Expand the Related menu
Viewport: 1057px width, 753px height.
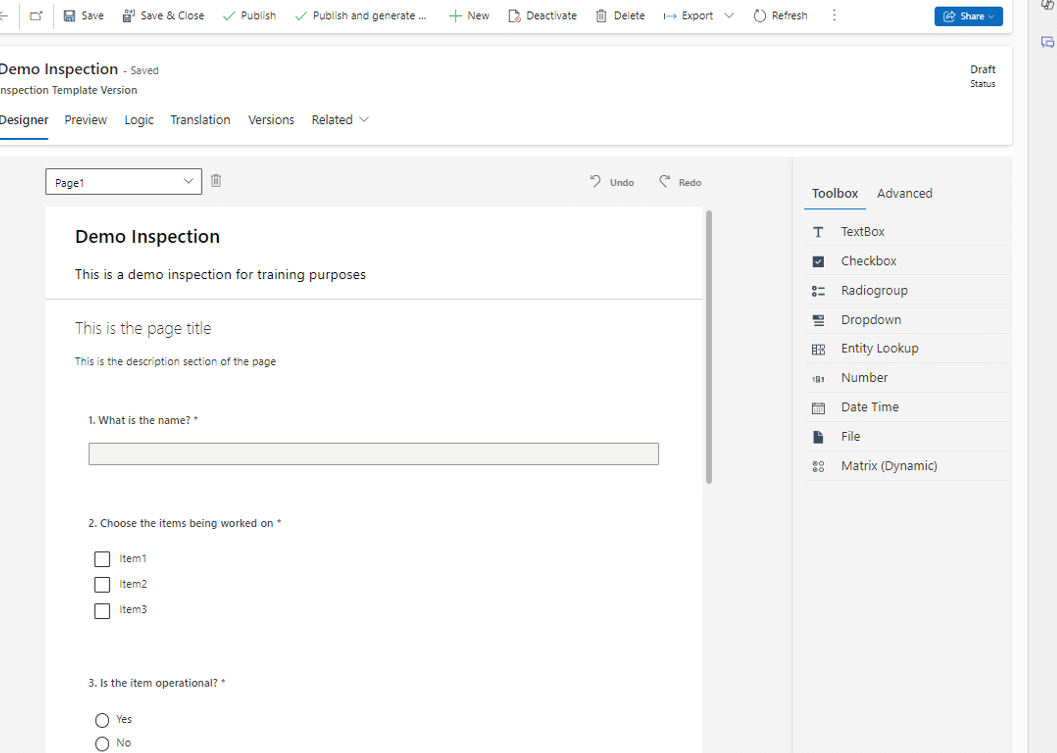[340, 119]
